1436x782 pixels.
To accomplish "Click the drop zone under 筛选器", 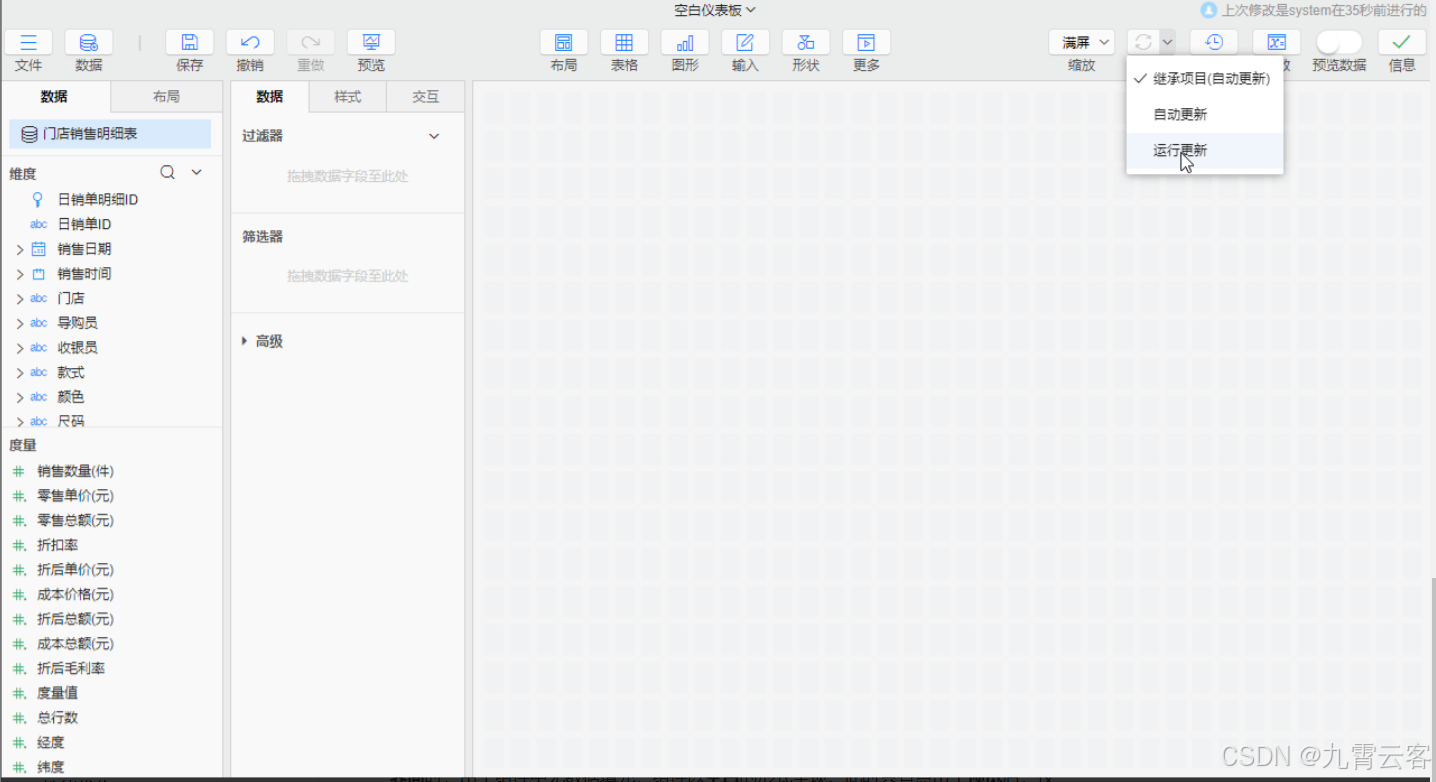I will [347, 276].
